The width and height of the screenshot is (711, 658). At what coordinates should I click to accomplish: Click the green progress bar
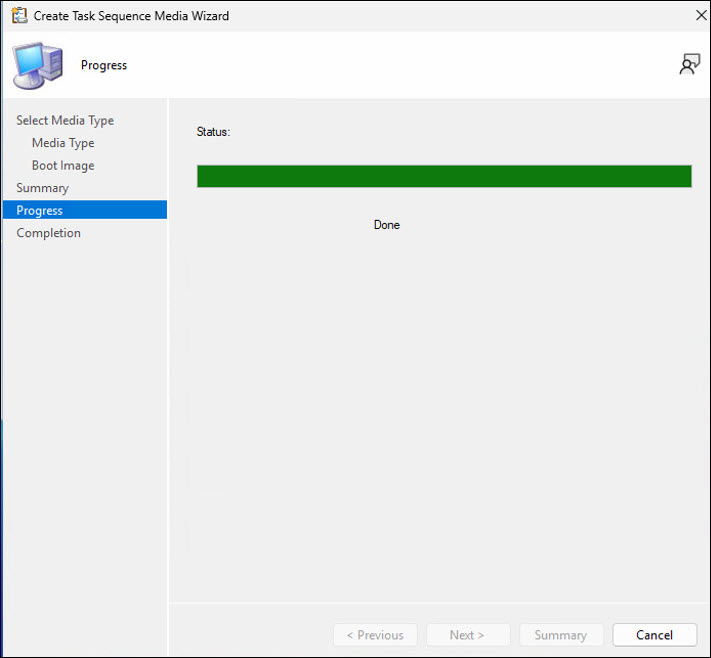coord(444,176)
